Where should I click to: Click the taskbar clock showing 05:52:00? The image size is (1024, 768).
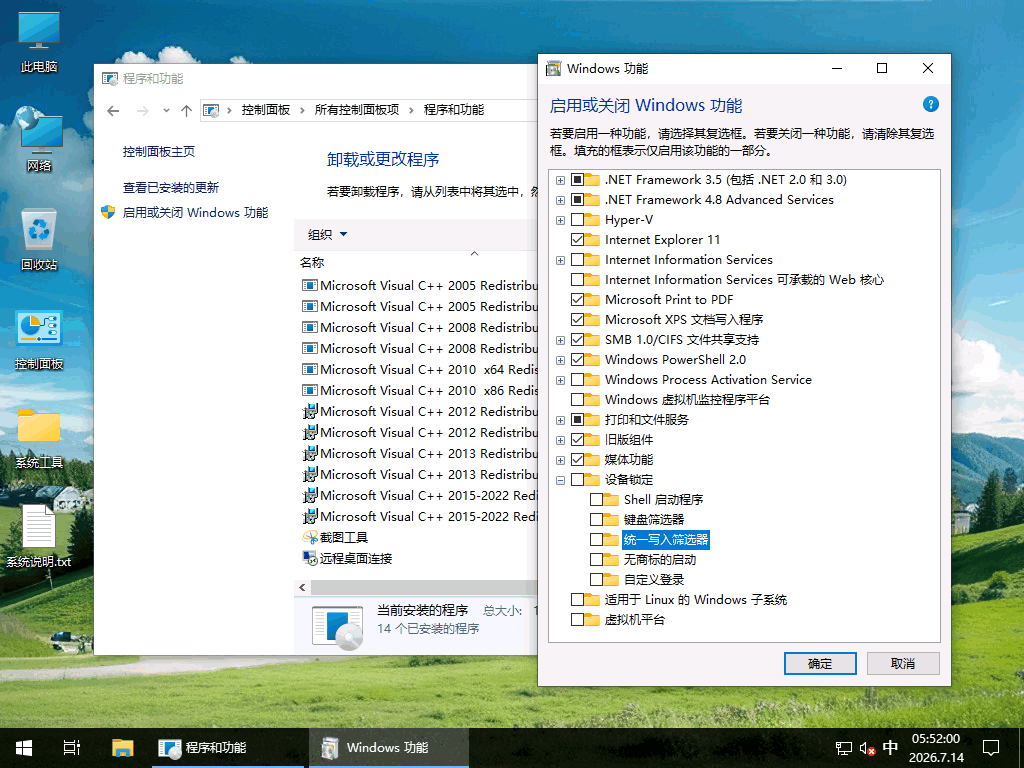pos(936,748)
